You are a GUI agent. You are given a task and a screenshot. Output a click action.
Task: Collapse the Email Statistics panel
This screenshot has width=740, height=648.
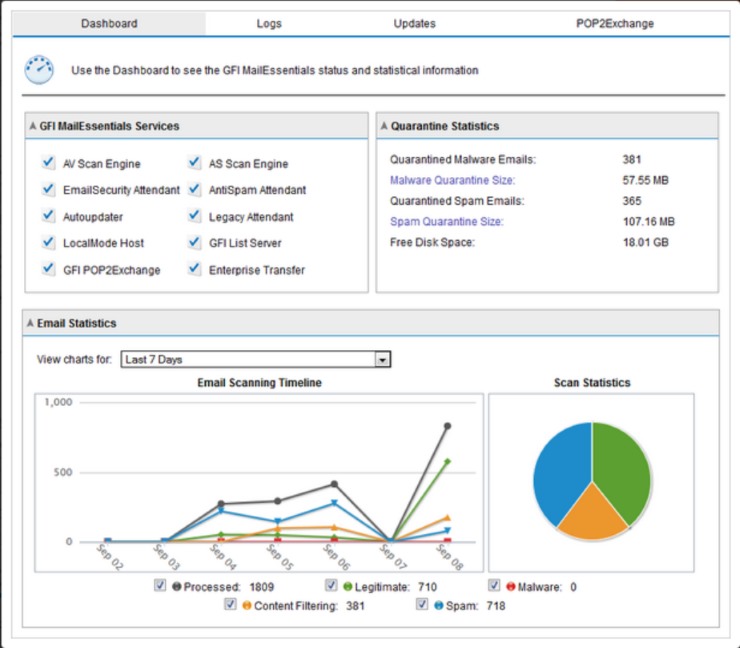(30, 323)
